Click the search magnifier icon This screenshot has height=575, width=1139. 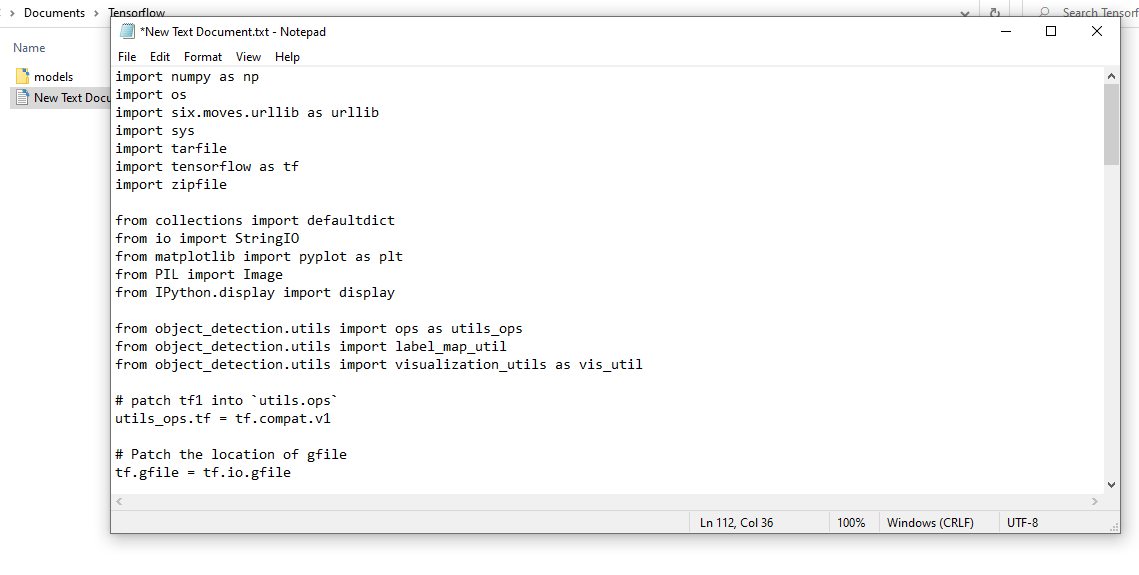[1044, 12]
